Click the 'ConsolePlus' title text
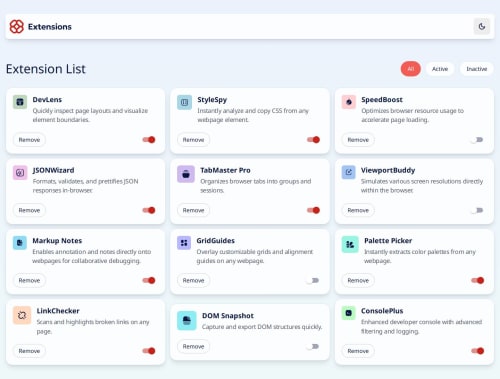Viewport: 500px width, 379px height. tap(382, 311)
